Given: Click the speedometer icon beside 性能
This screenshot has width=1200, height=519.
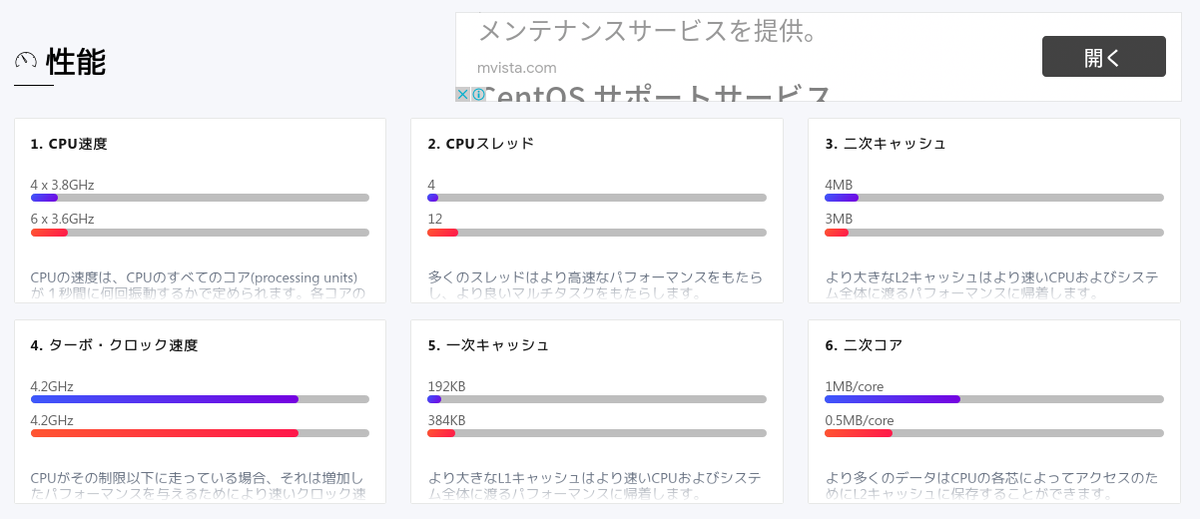Looking at the screenshot, I should click(x=26, y=61).
